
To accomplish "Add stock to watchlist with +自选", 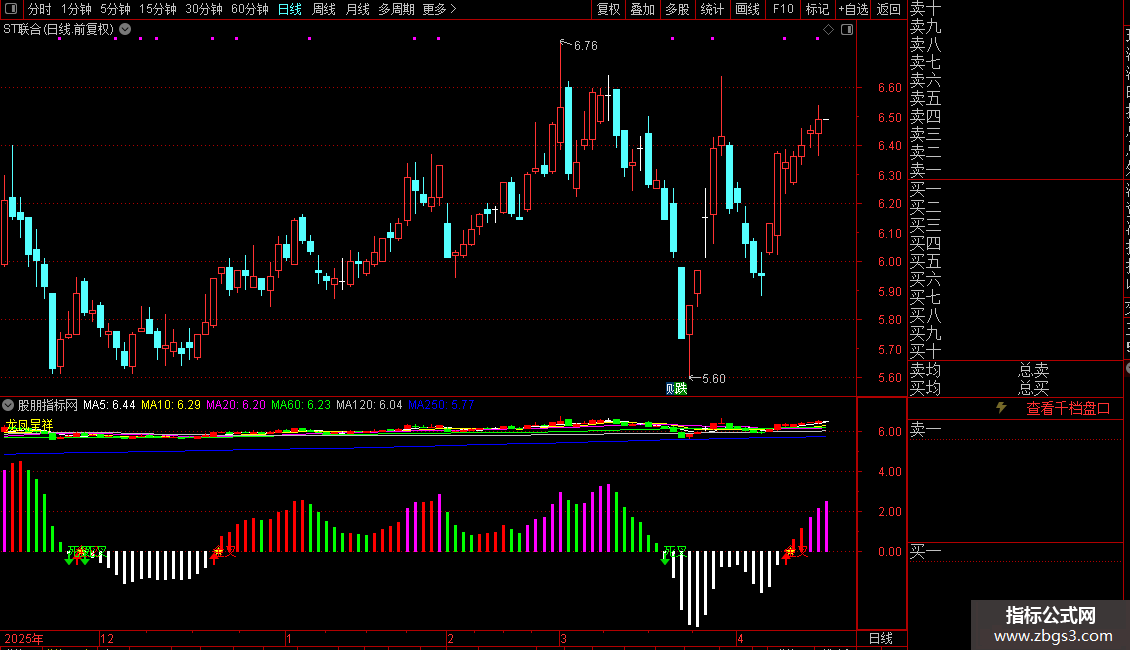I will pyautogui.click(x=854, y=9).
